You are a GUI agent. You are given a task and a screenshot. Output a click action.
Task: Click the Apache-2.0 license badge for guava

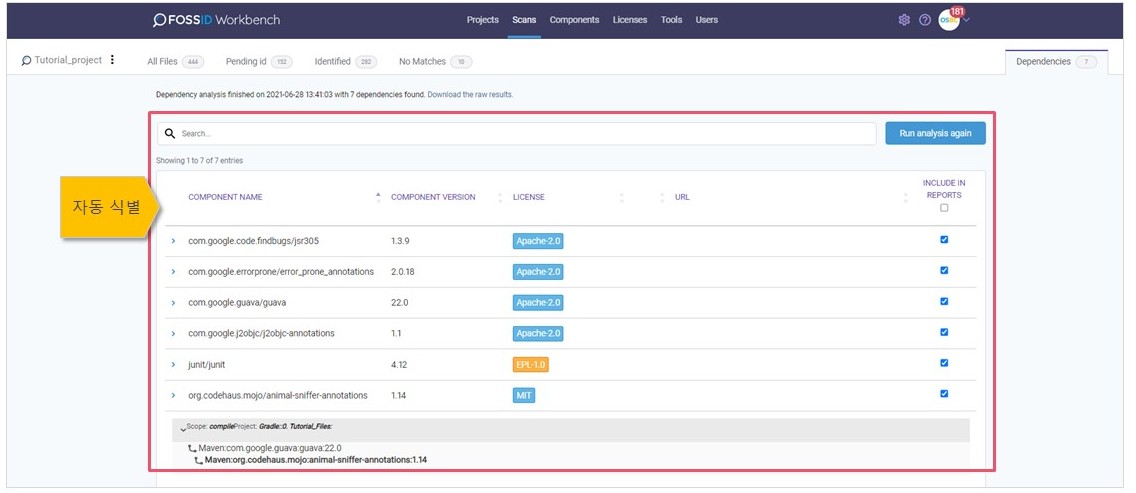538,303
